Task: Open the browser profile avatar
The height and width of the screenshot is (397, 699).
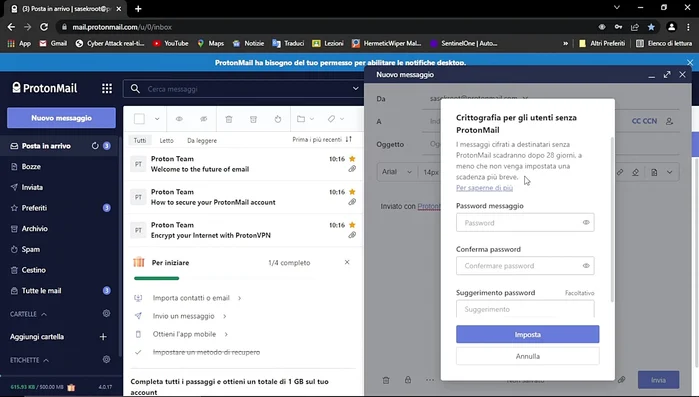Action: pyautogui.click(x=671, y=27)
